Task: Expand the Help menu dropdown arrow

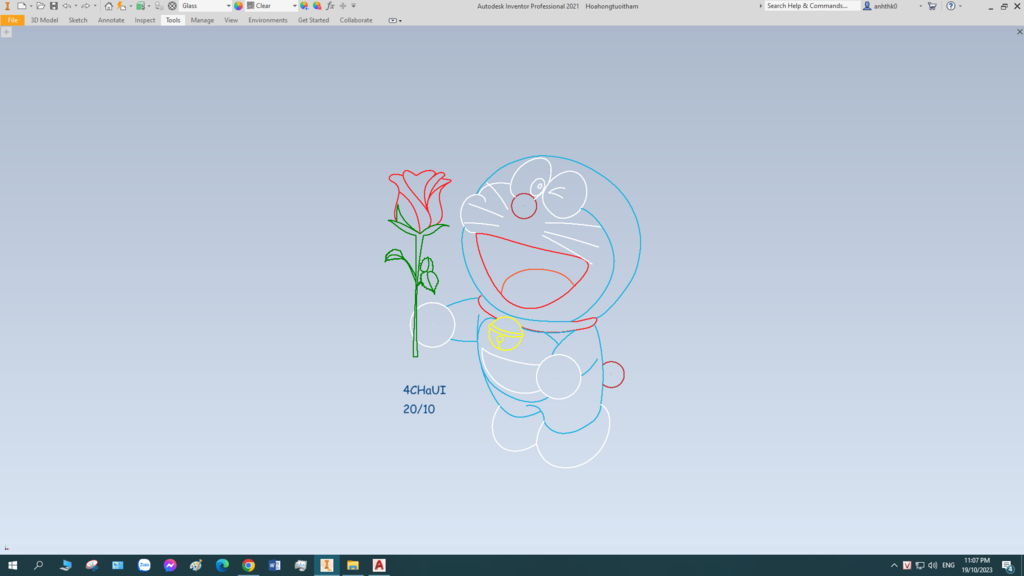Action: (960, 6)
